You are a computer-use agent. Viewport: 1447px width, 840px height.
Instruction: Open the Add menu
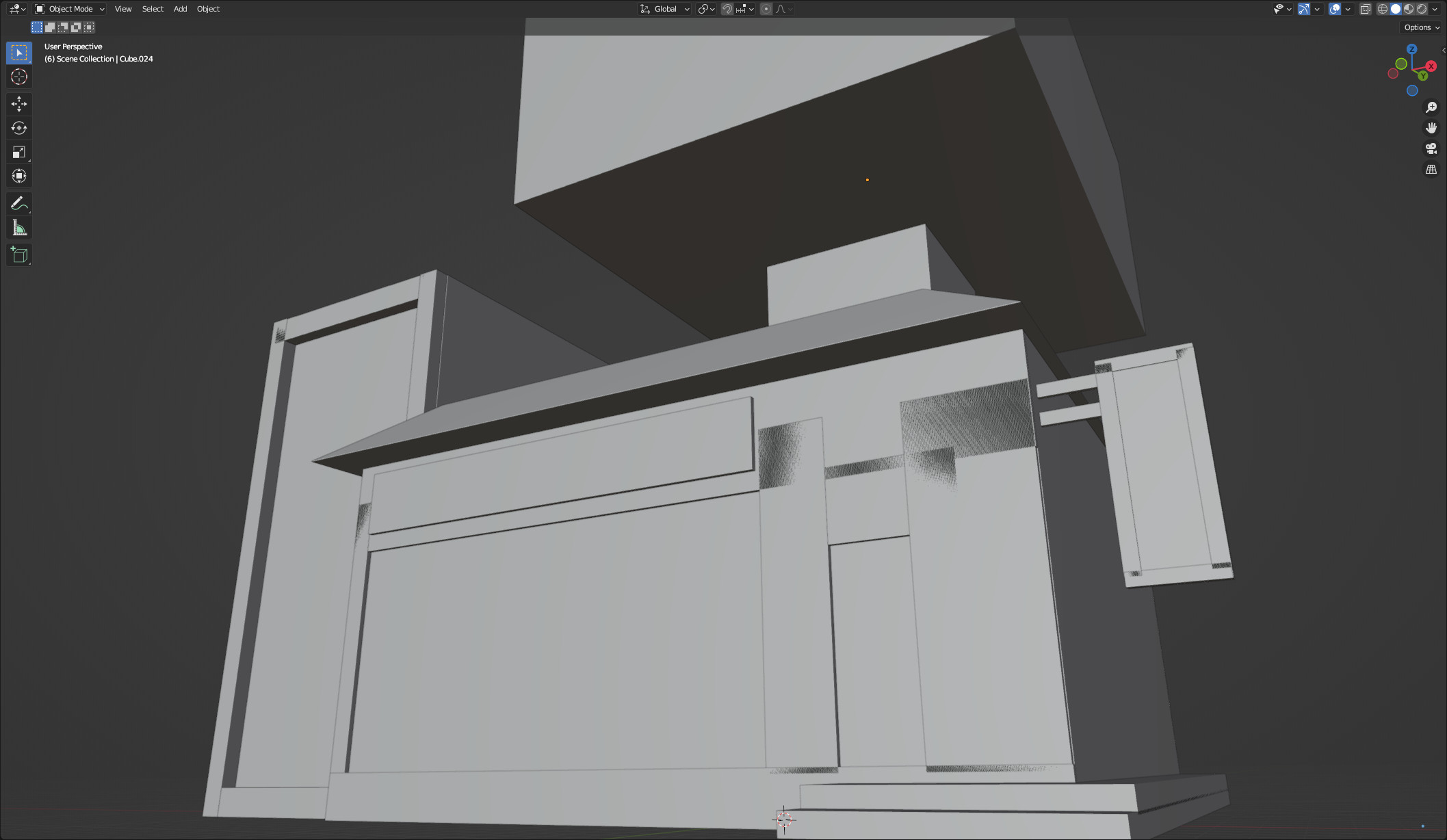click(x=180, y=9)
